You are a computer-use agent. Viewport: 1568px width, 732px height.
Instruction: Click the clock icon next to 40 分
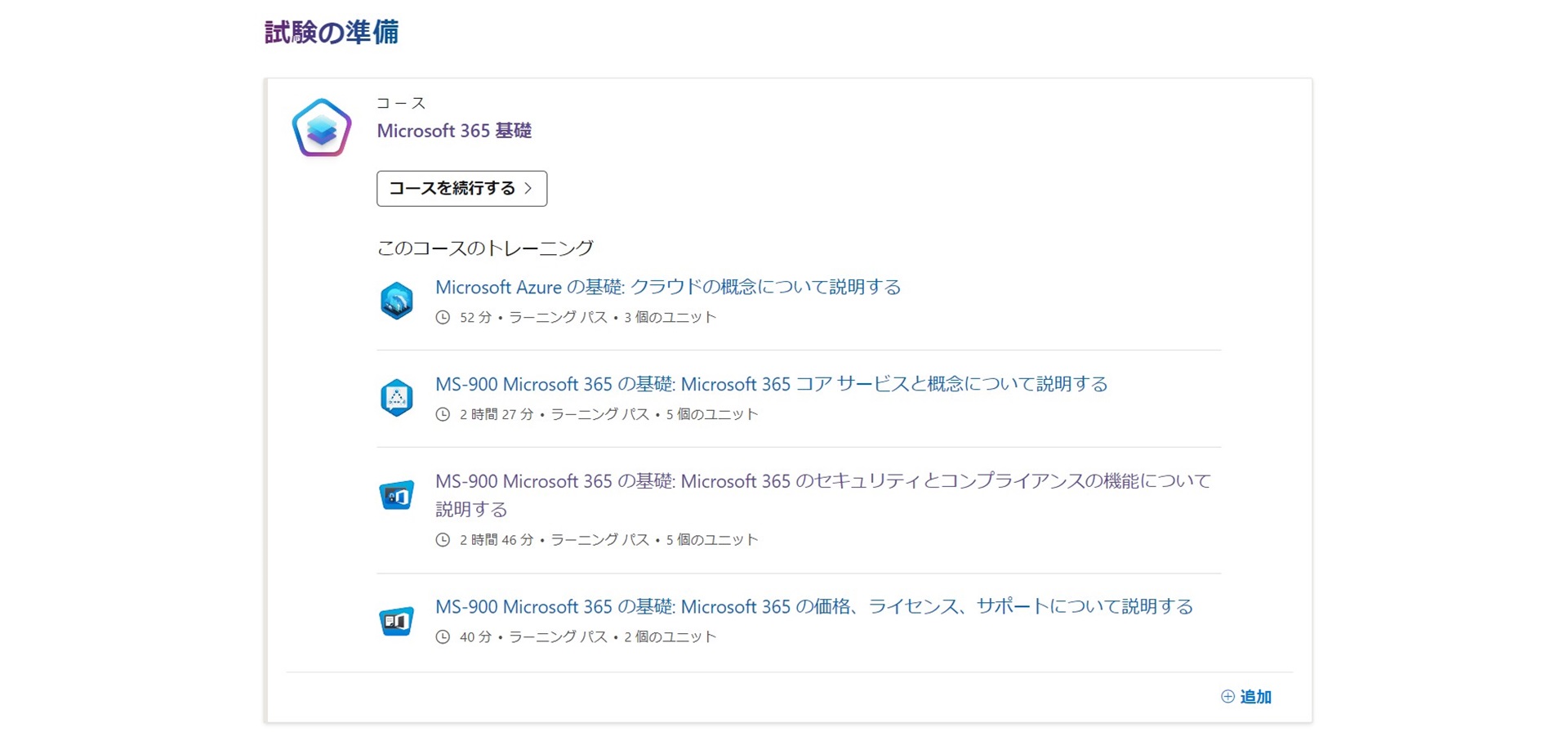(x=443, y=636)
